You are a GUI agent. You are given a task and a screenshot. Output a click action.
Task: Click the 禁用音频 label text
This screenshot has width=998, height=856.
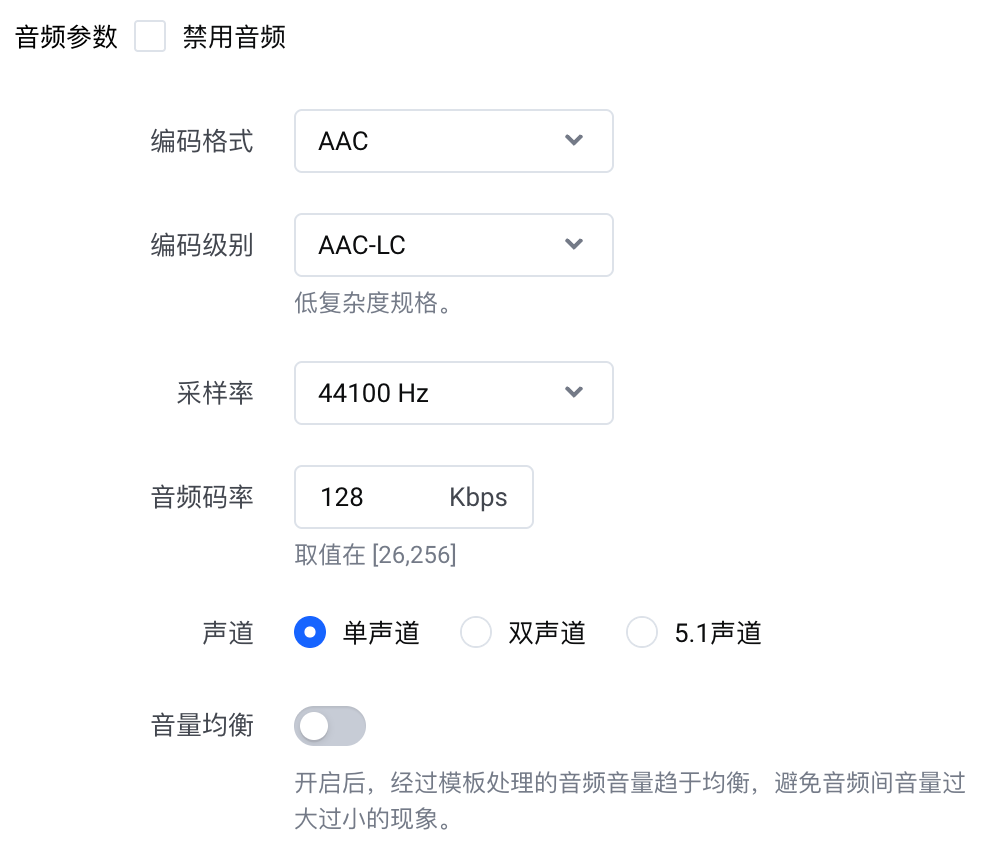click(234, 37)
